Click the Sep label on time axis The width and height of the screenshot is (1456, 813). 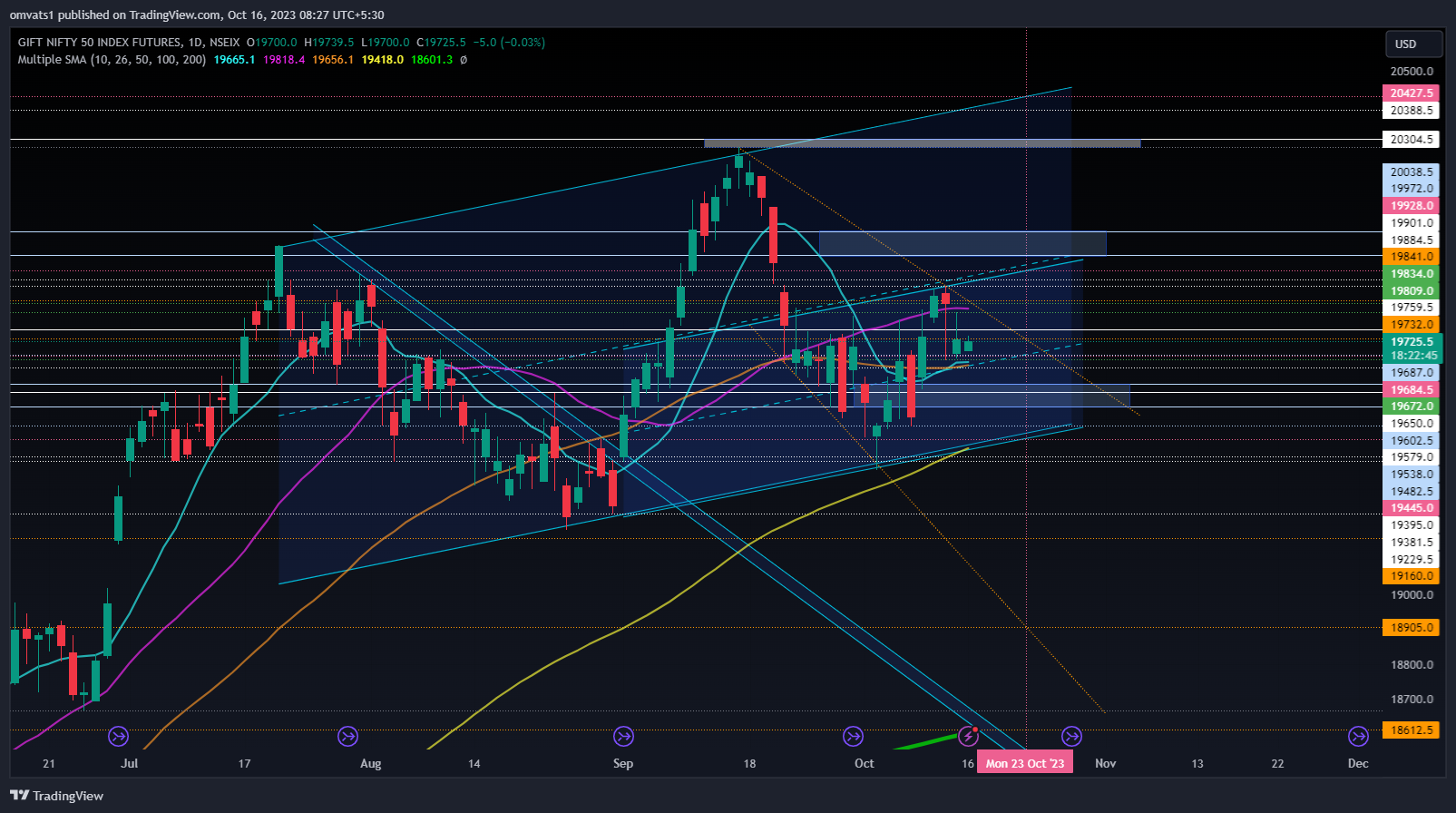pyautogui.click(x=623, y=763)
